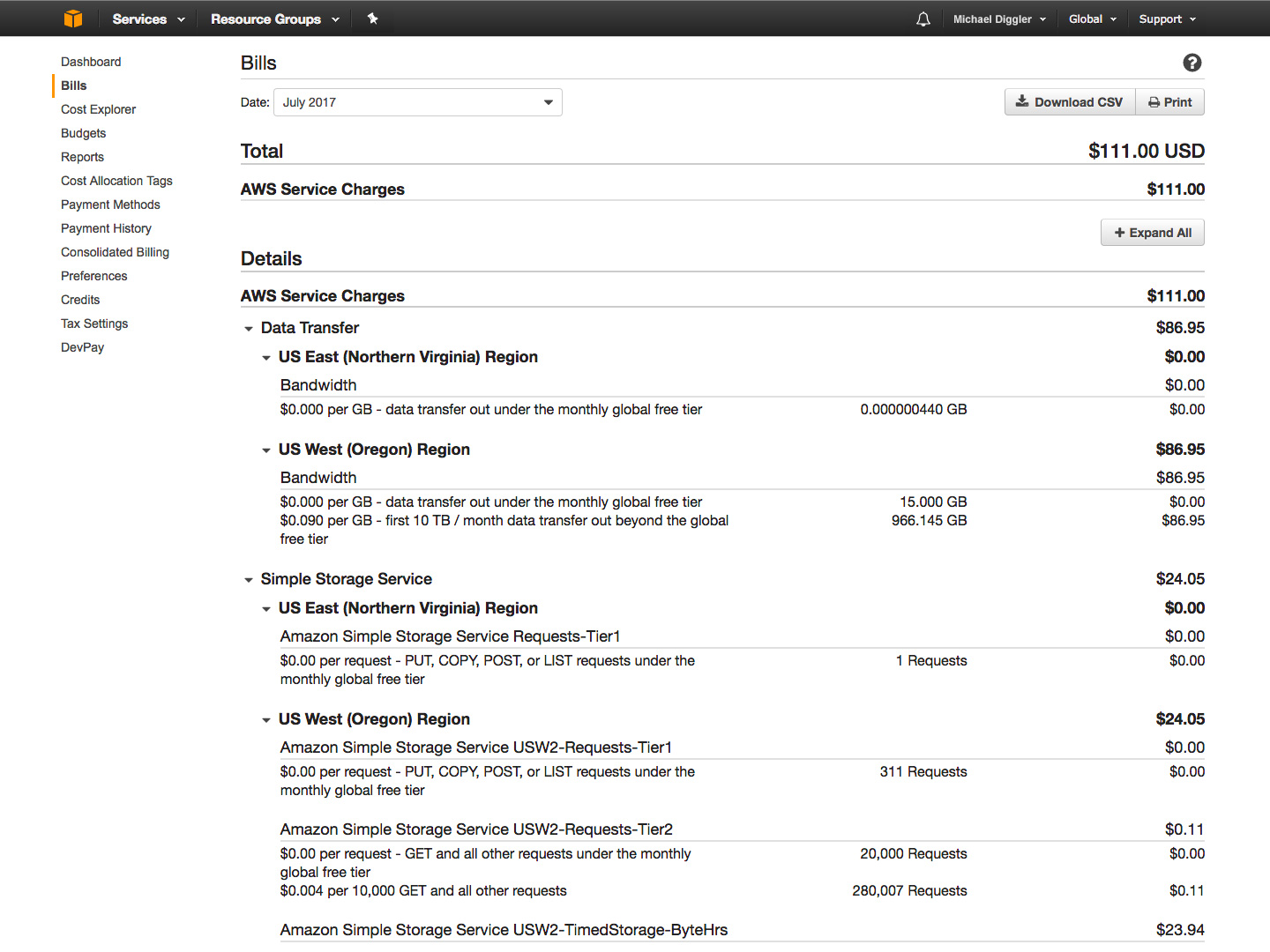The height and width of the screenshot is (952, 1270).
Task: Open Credits in the sidebar
Action: click(80, 300)
